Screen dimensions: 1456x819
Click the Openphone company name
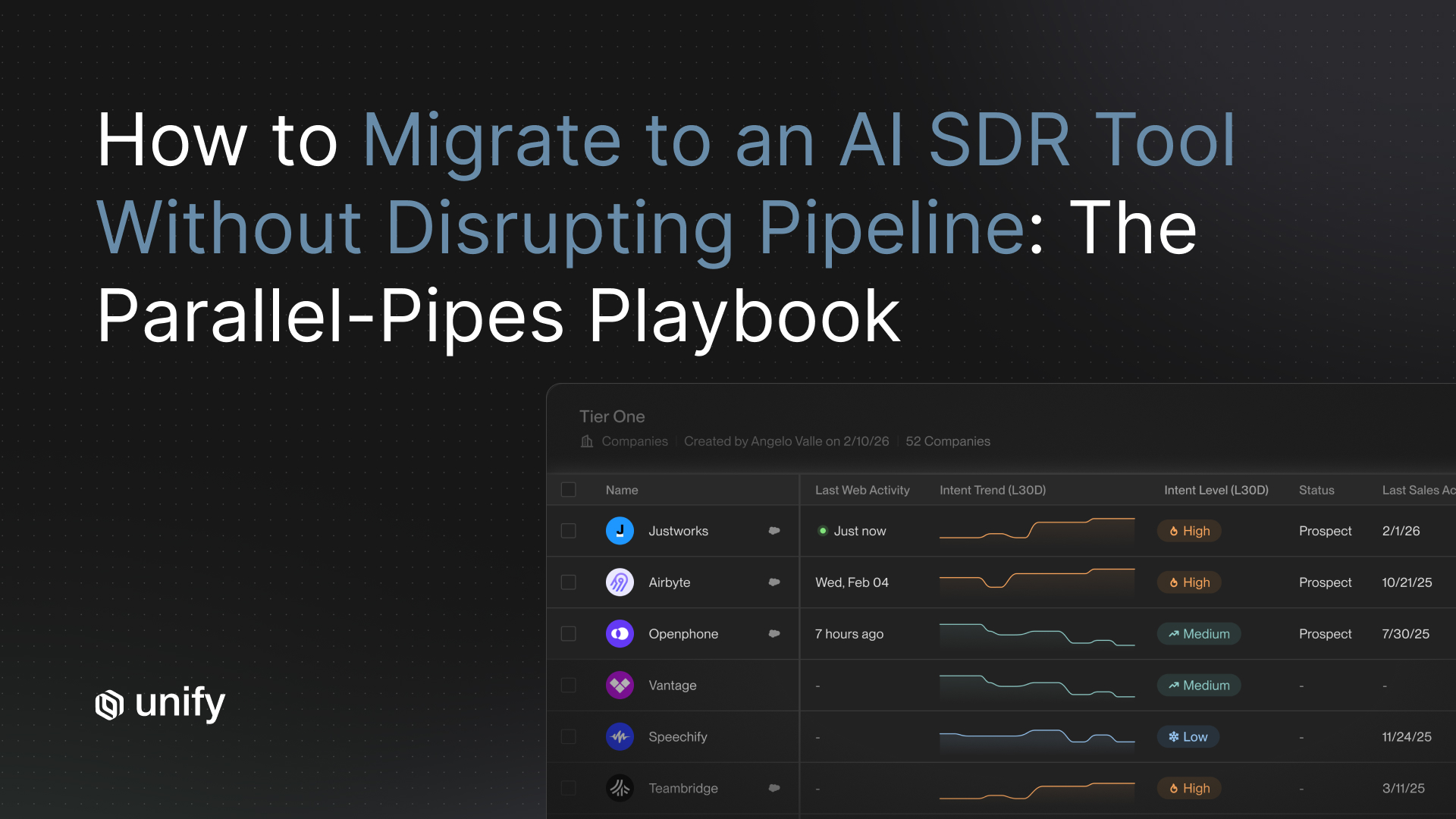click(683, 634)
